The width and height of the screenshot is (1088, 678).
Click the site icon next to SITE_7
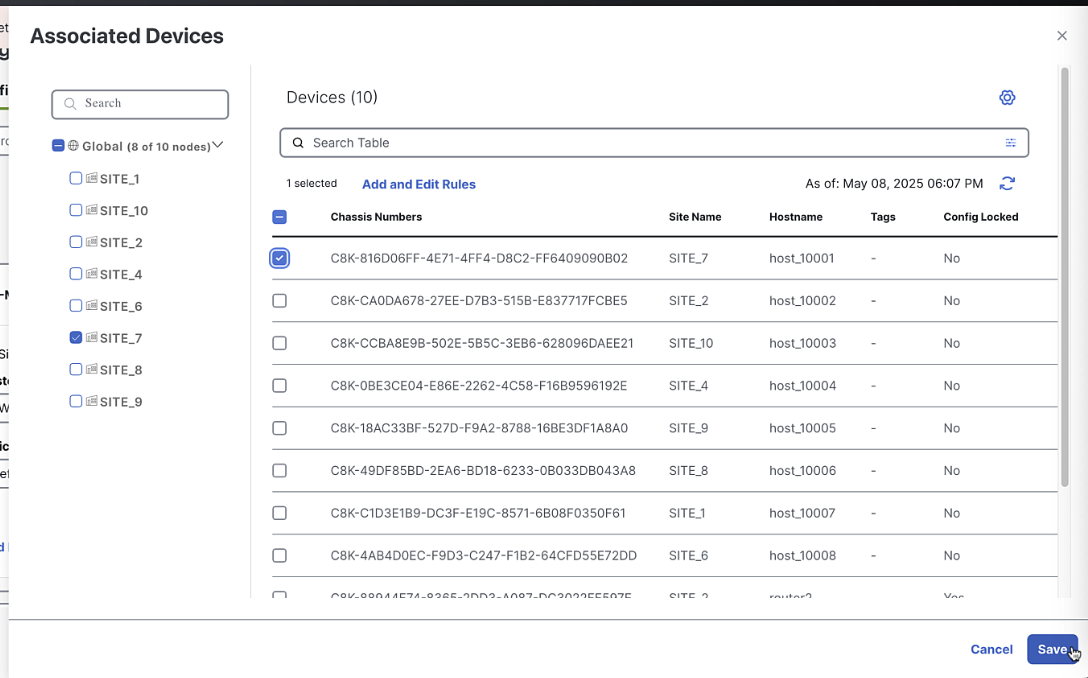click(x=92, y=338)
